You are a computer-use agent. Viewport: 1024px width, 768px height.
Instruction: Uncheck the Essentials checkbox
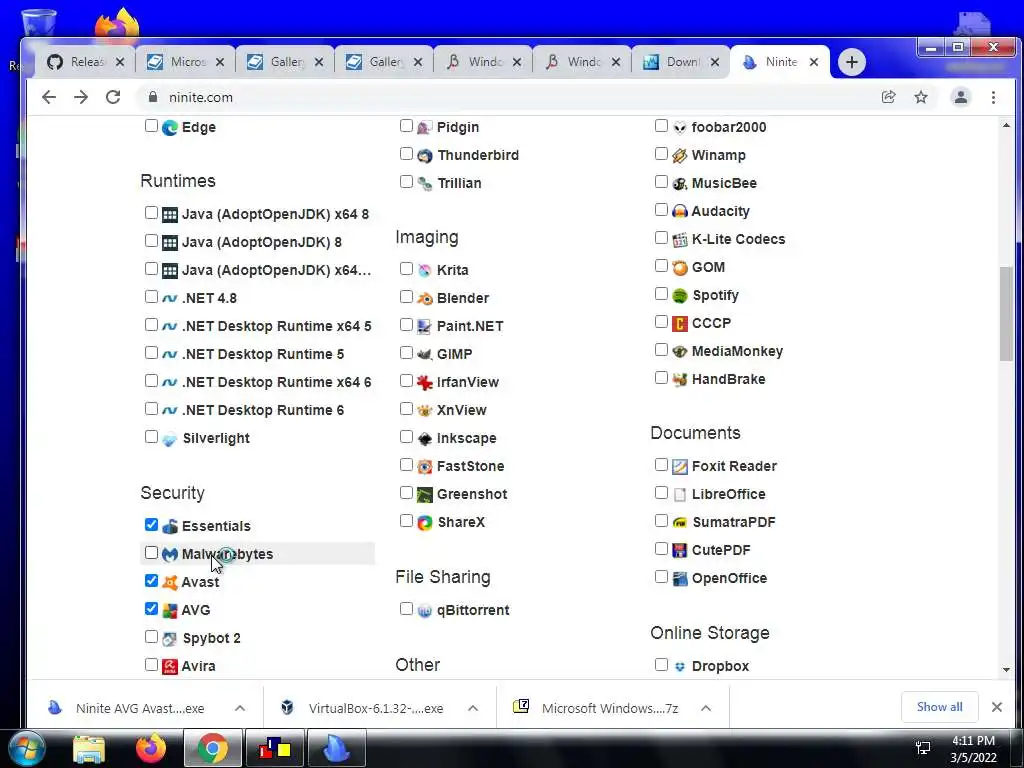151,524
